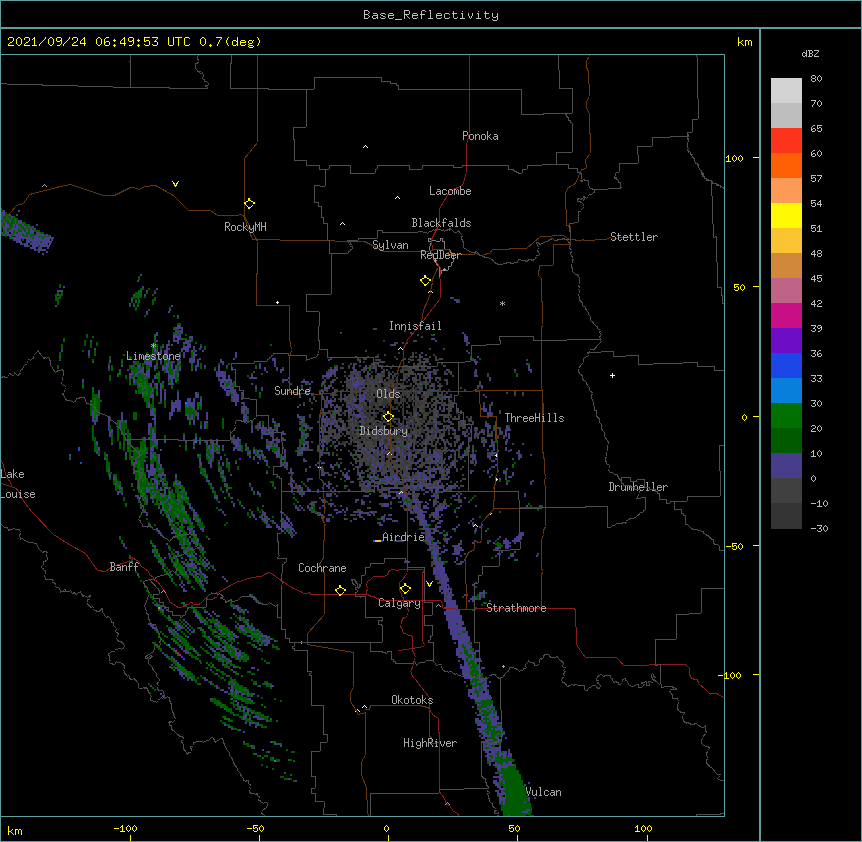Image resolution: width=862 pixels, height=842 pixels.
Task: Pick the purple 36-39 dBZ legend swatch
Action: (x=786, y=341)
